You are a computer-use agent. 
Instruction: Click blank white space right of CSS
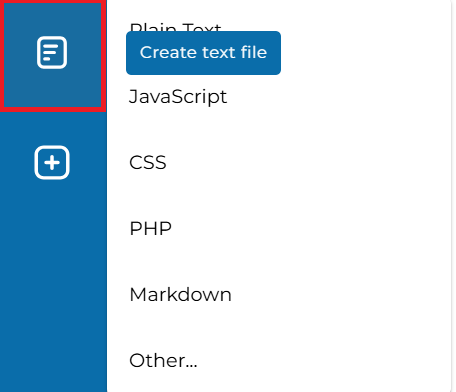click(307, 163)
